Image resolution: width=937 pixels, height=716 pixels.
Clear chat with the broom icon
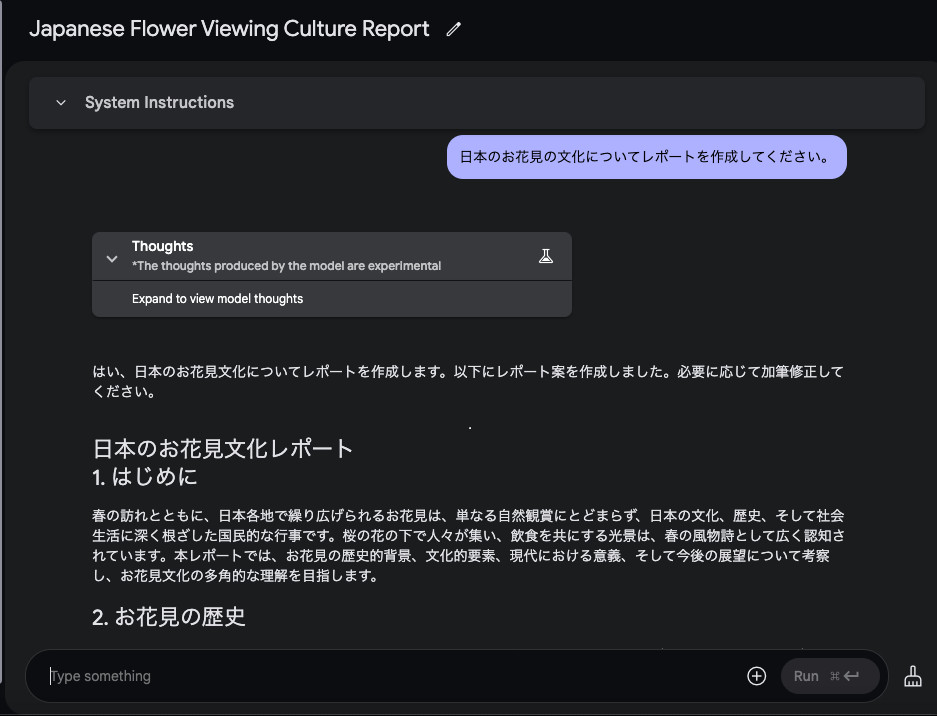coord(912,676)
